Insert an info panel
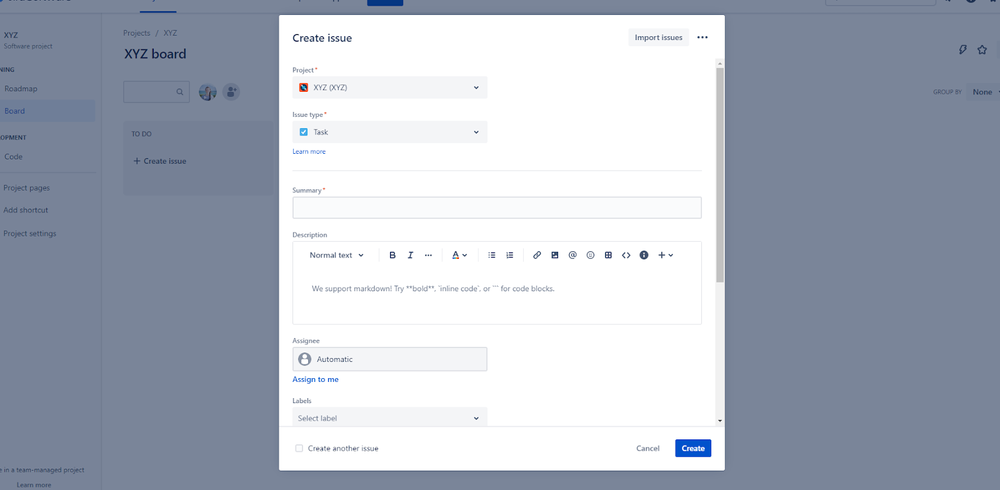 point(644,255)
